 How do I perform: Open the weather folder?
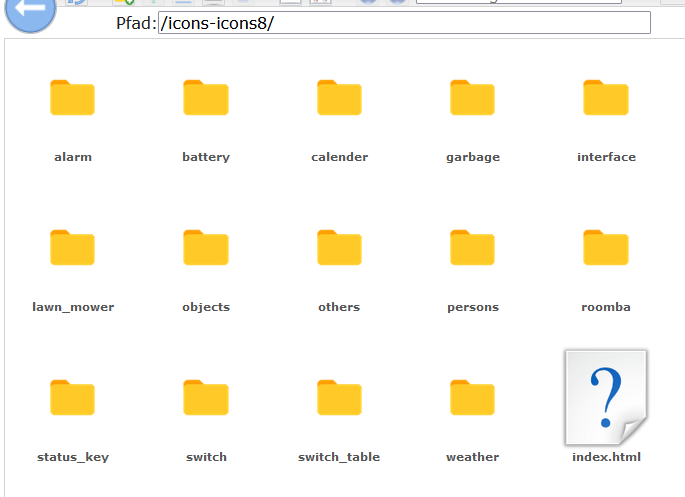point(472,398)
